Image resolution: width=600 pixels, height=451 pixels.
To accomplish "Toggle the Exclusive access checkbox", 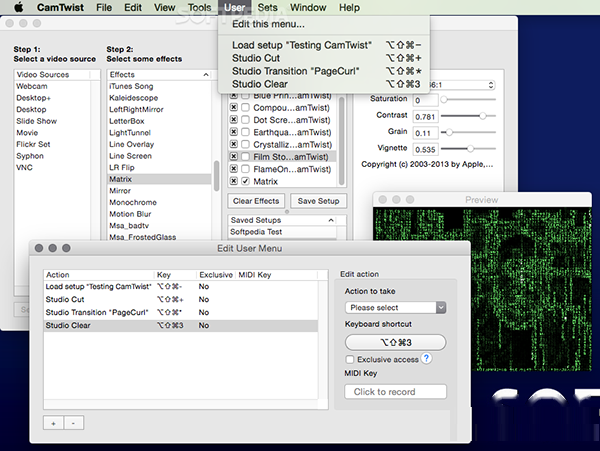I will (350, 360).
